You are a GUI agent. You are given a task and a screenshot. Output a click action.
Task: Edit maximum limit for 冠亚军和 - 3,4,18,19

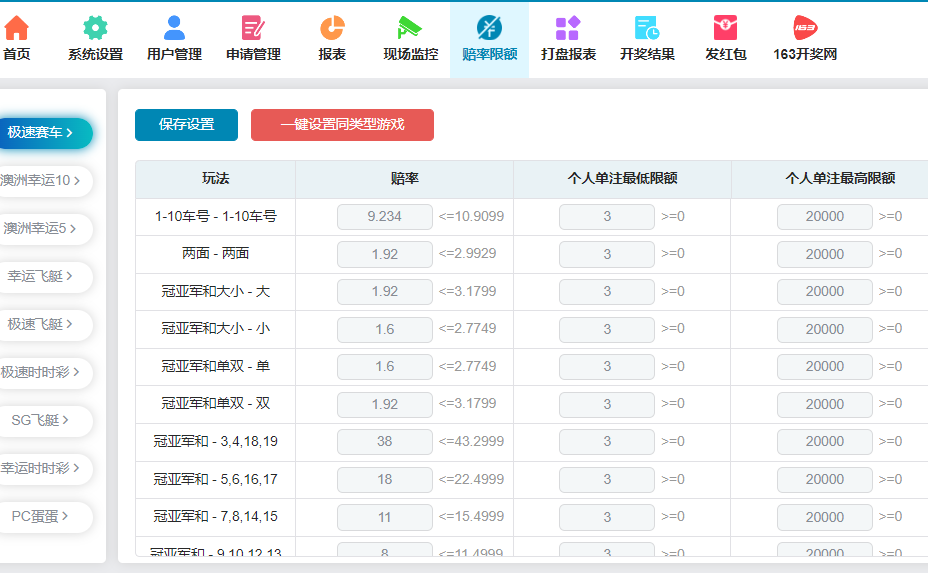click(824, 442)
